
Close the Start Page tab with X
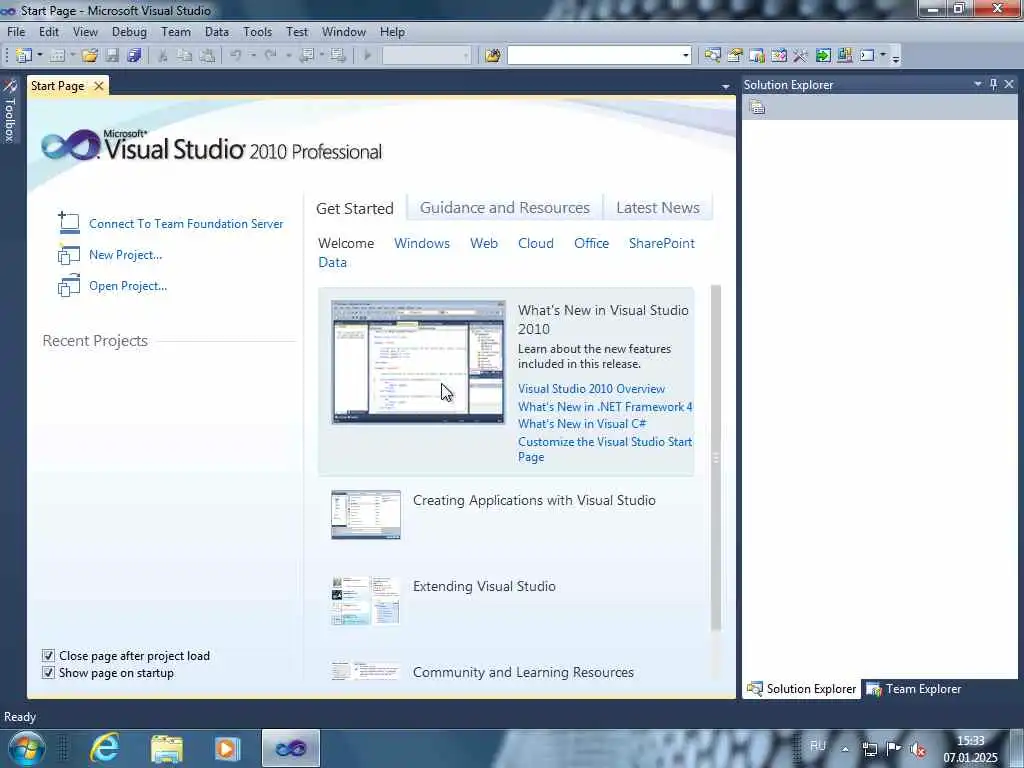point(99,86)
